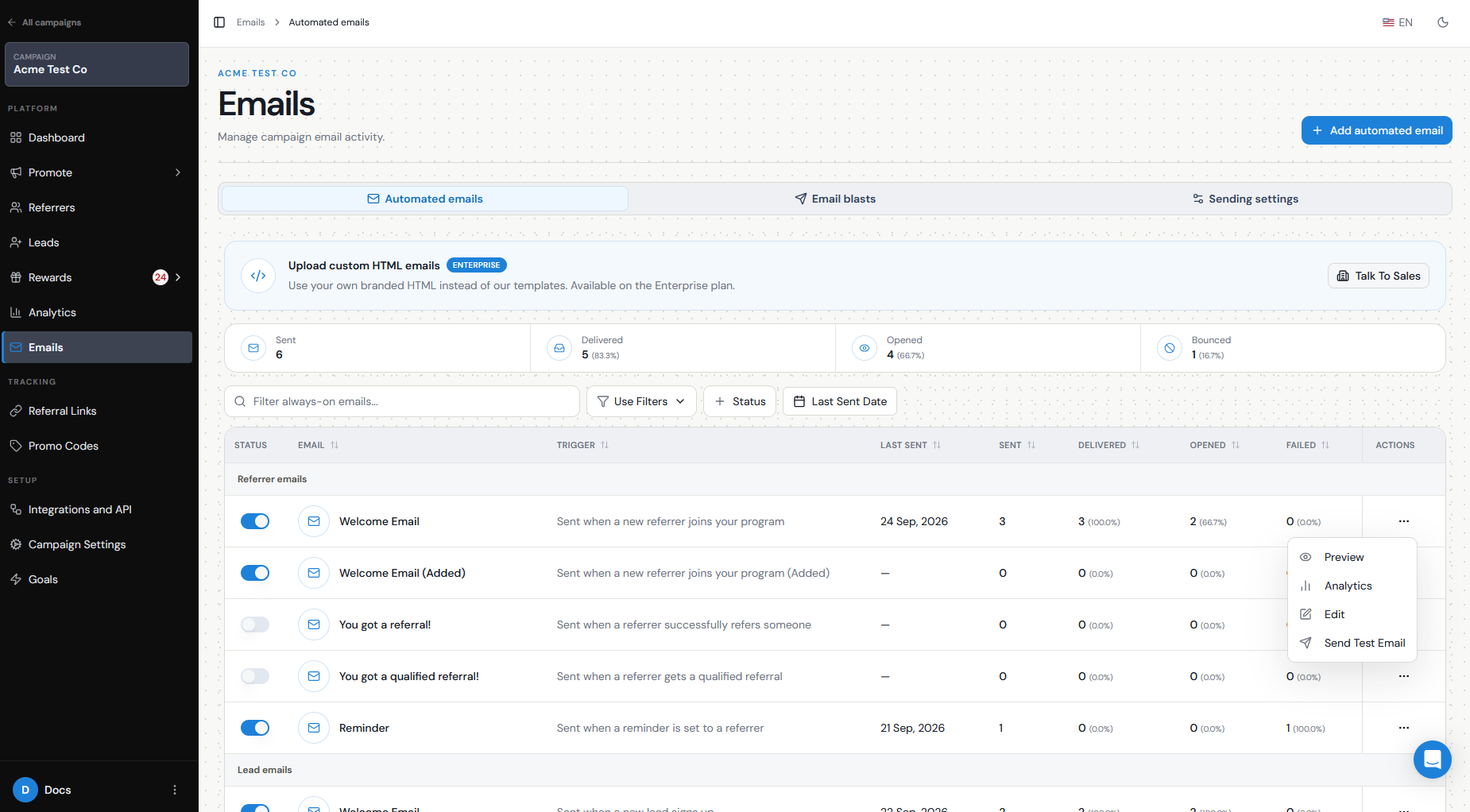This screenshot has width=1470, height=812.
Task: Open the chat support bubble
Action: tap(1432, 760)
